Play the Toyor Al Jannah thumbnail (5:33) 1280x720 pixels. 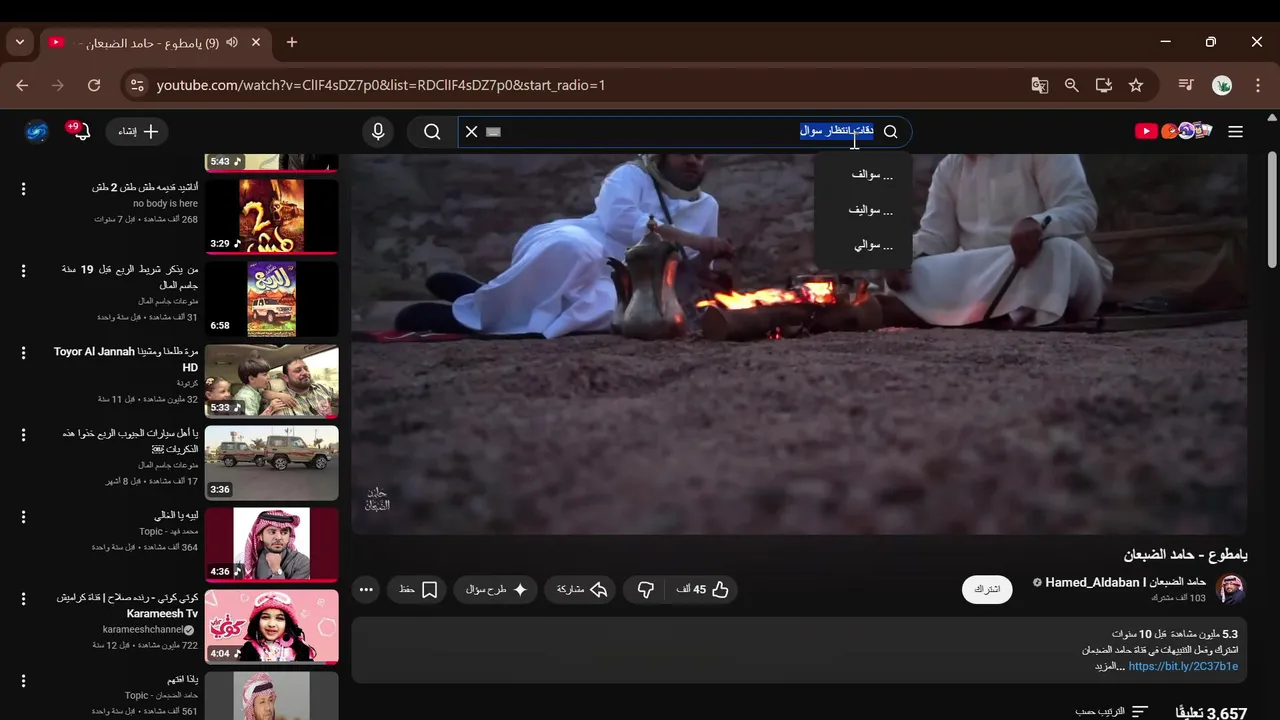click(x=272, y=380)
